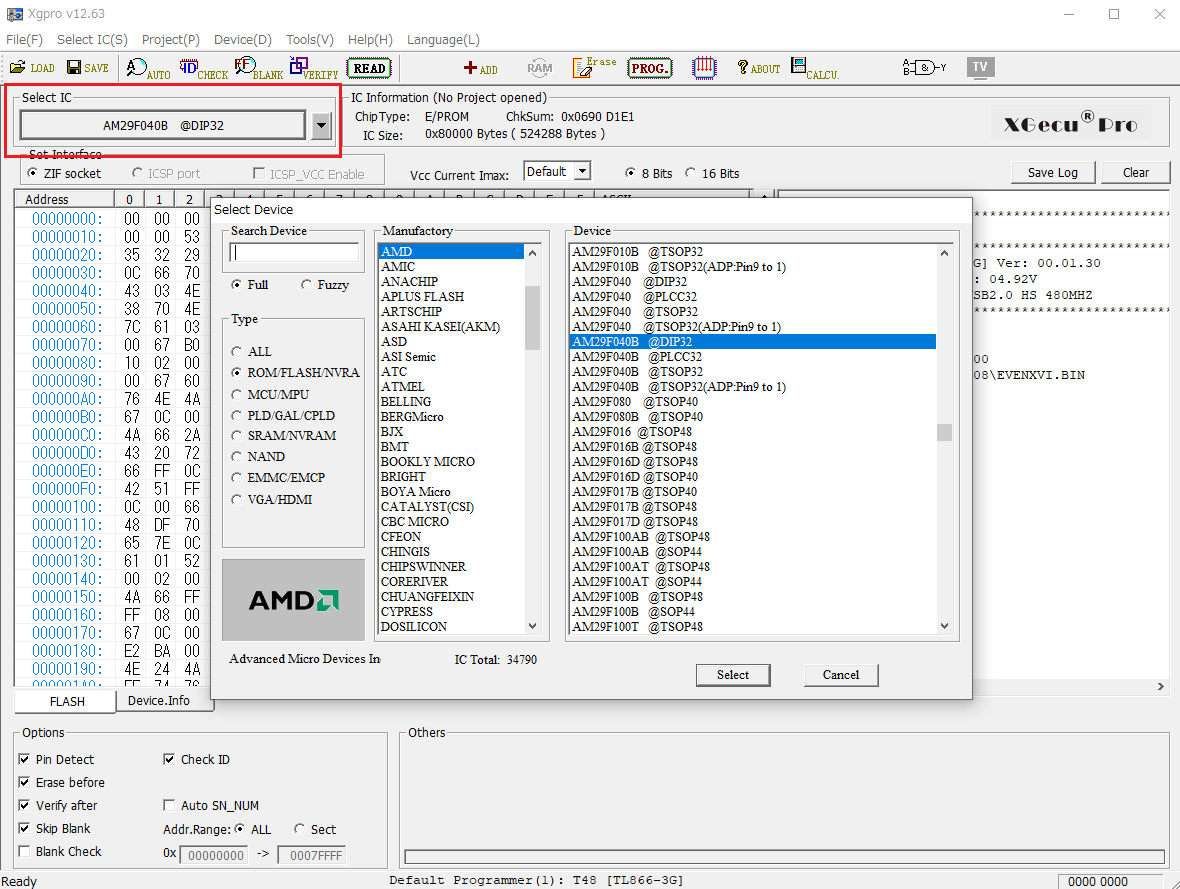Open the CALCU. calculator tool
Image resolution: width=1180 pixels, height=889 pixels.
pyautogui.click(x=815, y=69)
